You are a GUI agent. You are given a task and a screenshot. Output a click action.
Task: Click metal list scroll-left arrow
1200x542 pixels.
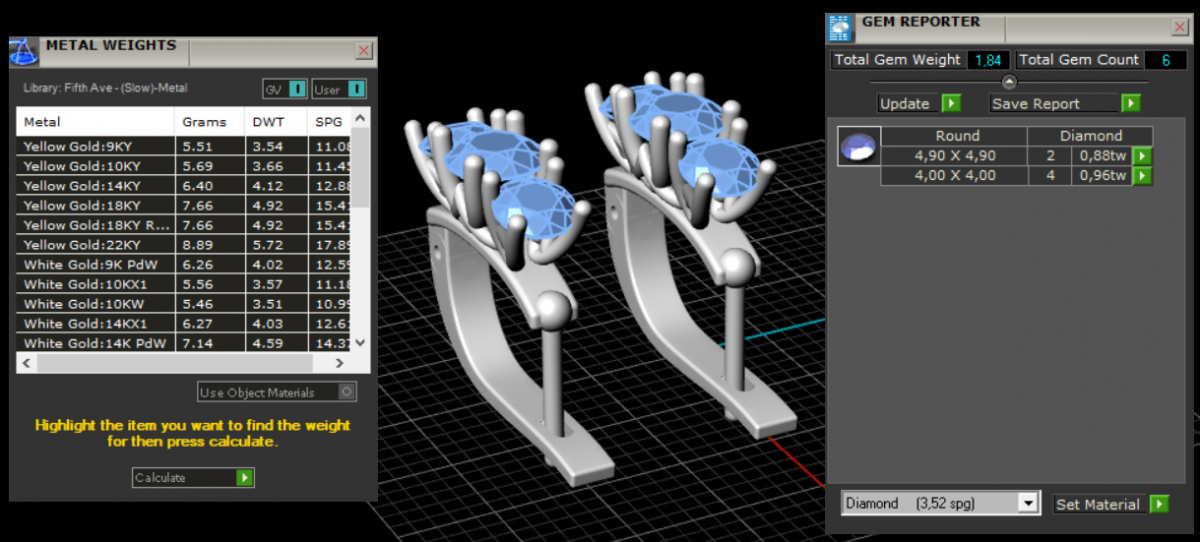pyautogui.click(x=26, y=363)
